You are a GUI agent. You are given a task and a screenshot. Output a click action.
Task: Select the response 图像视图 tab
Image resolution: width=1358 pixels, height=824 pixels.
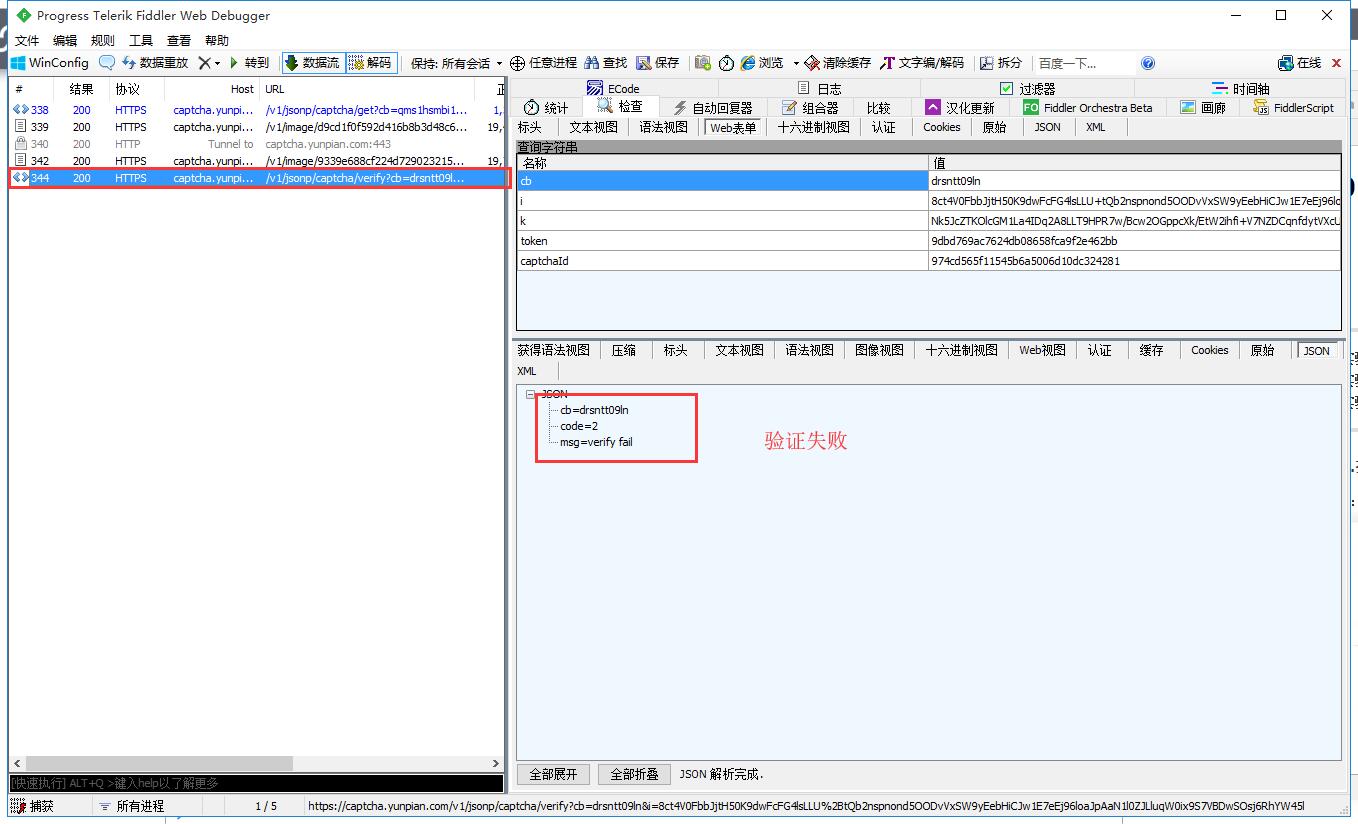pos(879,350)
